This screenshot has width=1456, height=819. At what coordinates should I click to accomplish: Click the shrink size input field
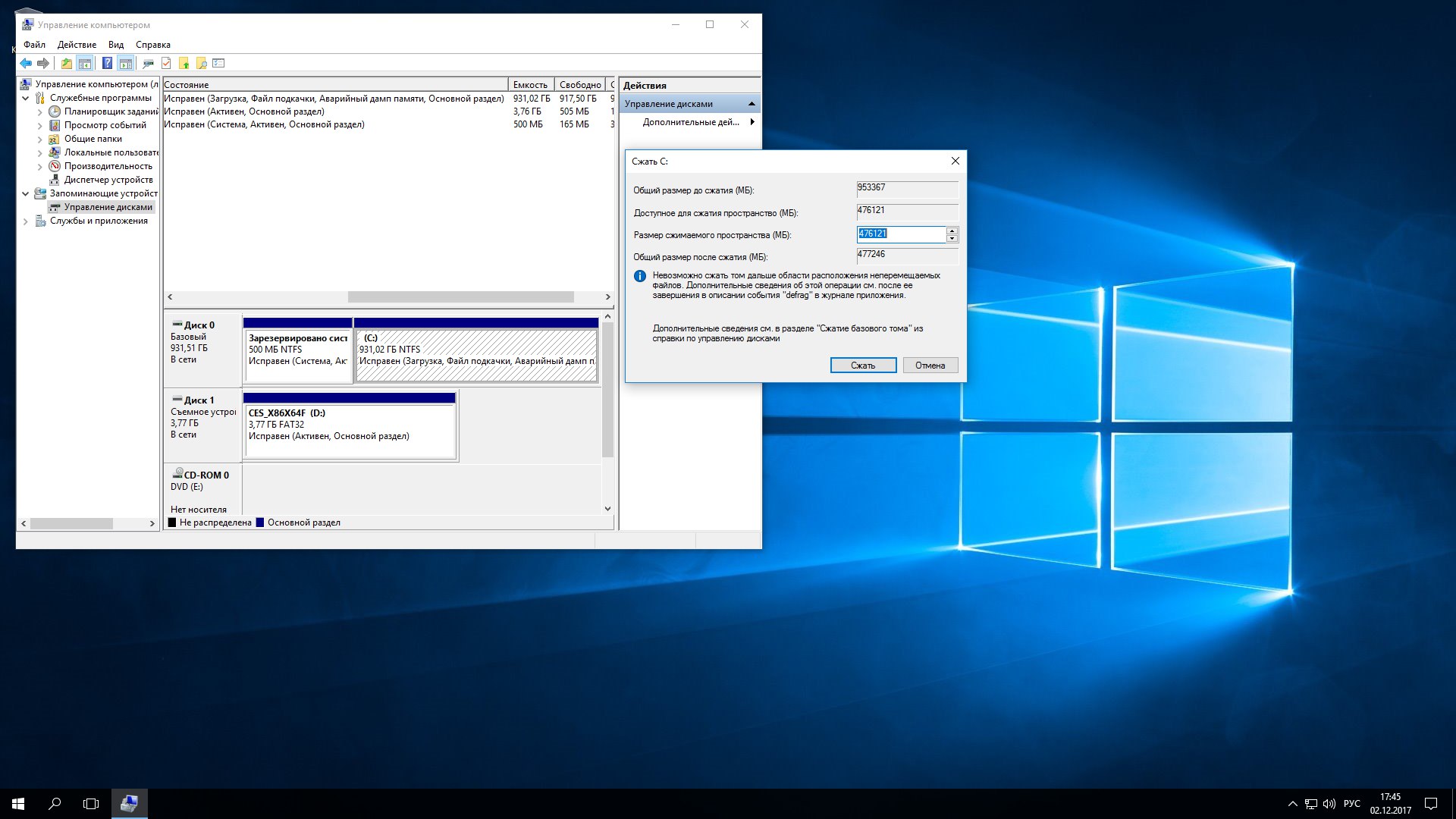pyautogui.click(x=901, y=234)
